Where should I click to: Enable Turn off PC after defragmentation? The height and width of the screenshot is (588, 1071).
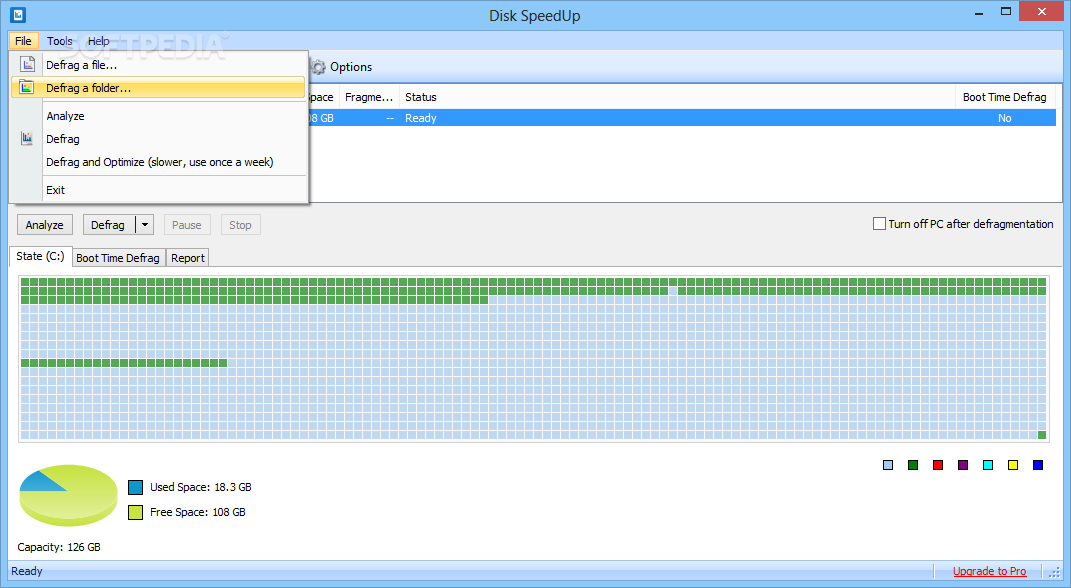tap(879, 223)
